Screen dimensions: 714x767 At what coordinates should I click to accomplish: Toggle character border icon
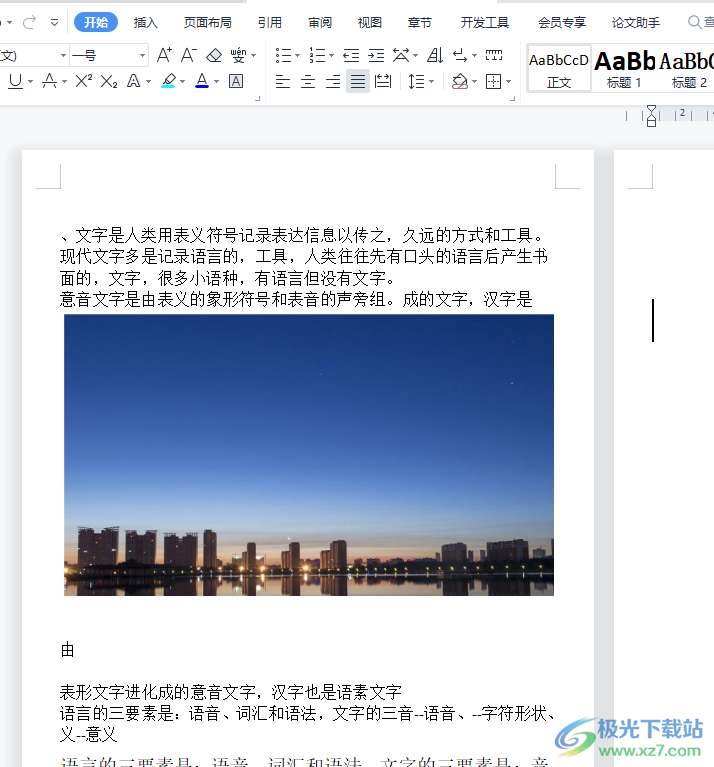[x=236, y=81]
